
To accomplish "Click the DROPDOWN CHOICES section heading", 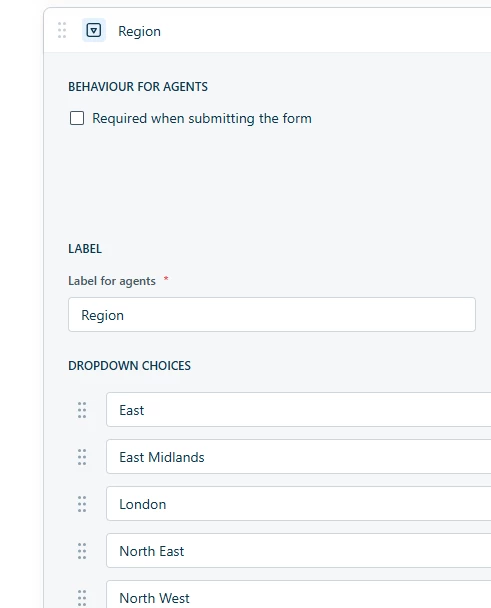I will pyautogui.click(x=130, y=366).
